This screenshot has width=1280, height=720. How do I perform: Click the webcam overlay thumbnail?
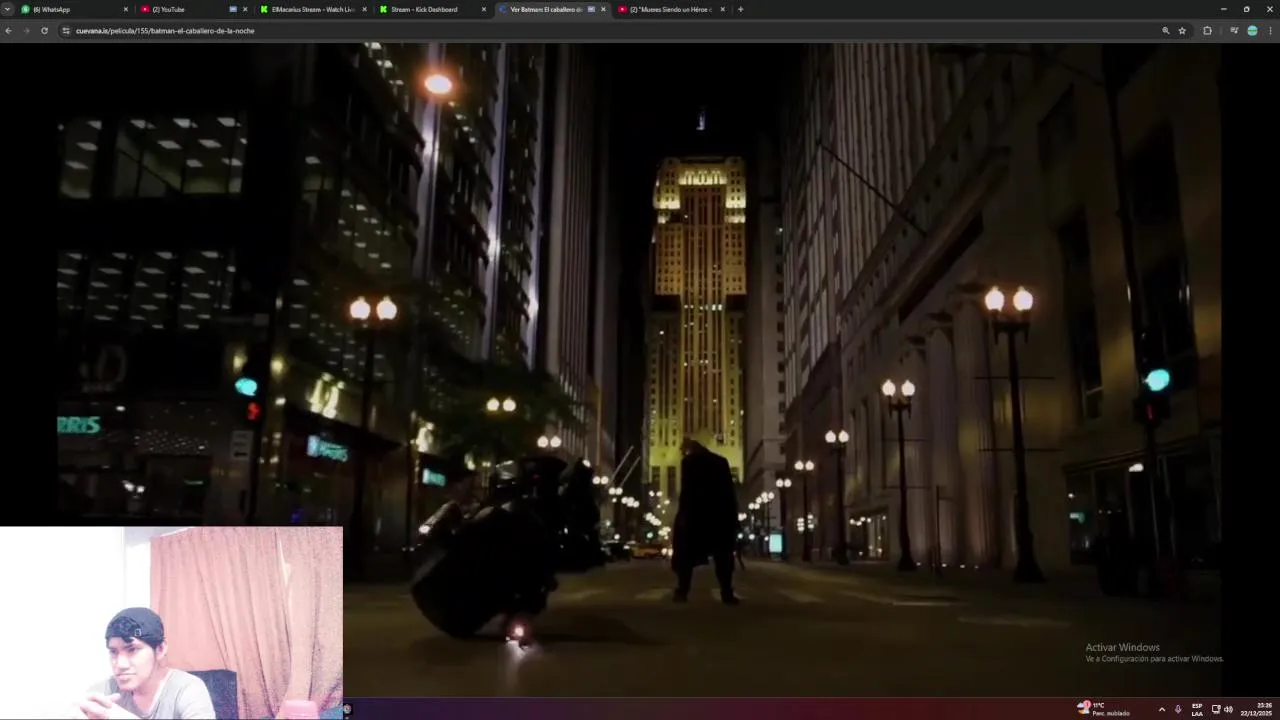tap(171, 623)
